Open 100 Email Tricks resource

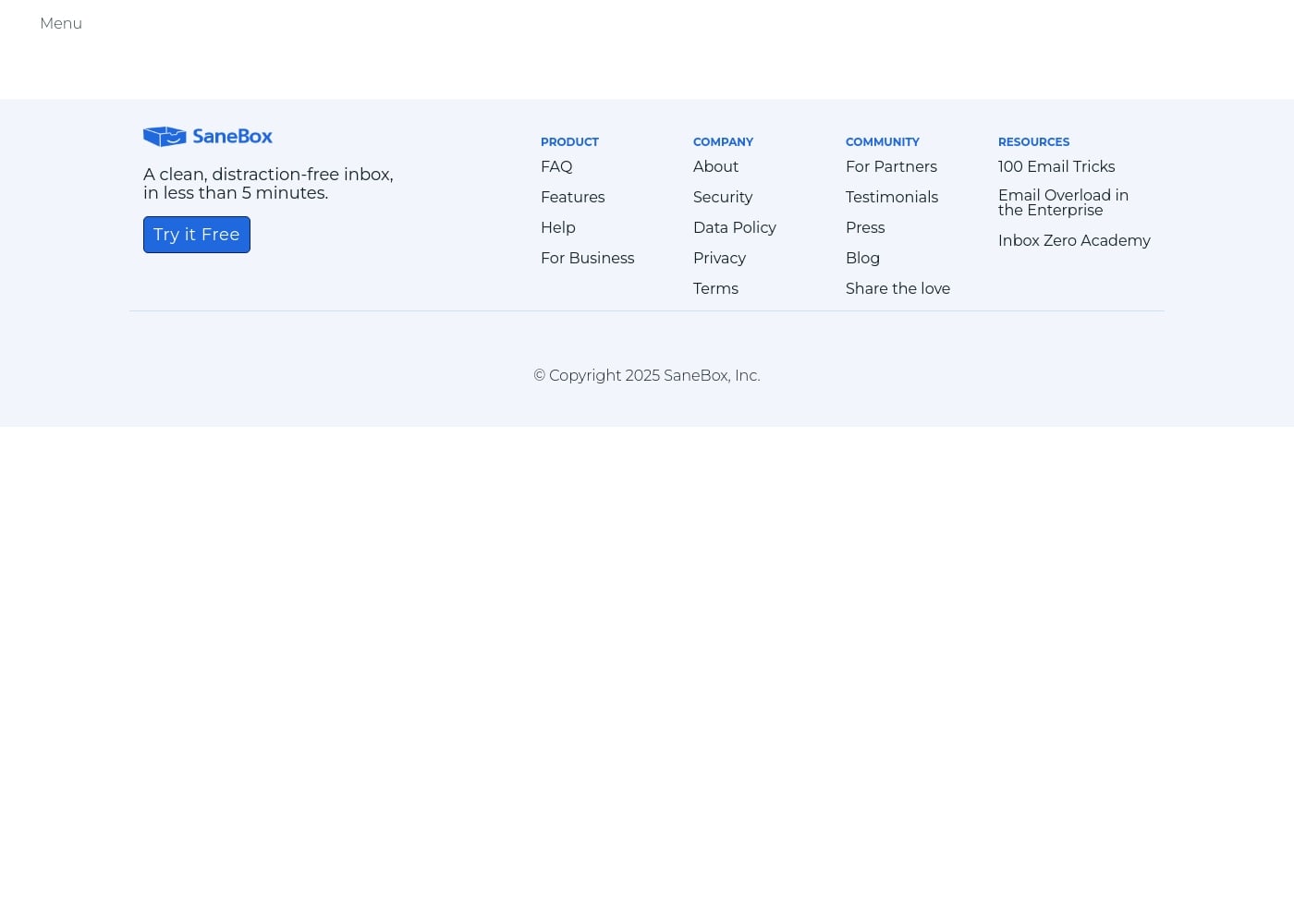tap(1056, 167)
